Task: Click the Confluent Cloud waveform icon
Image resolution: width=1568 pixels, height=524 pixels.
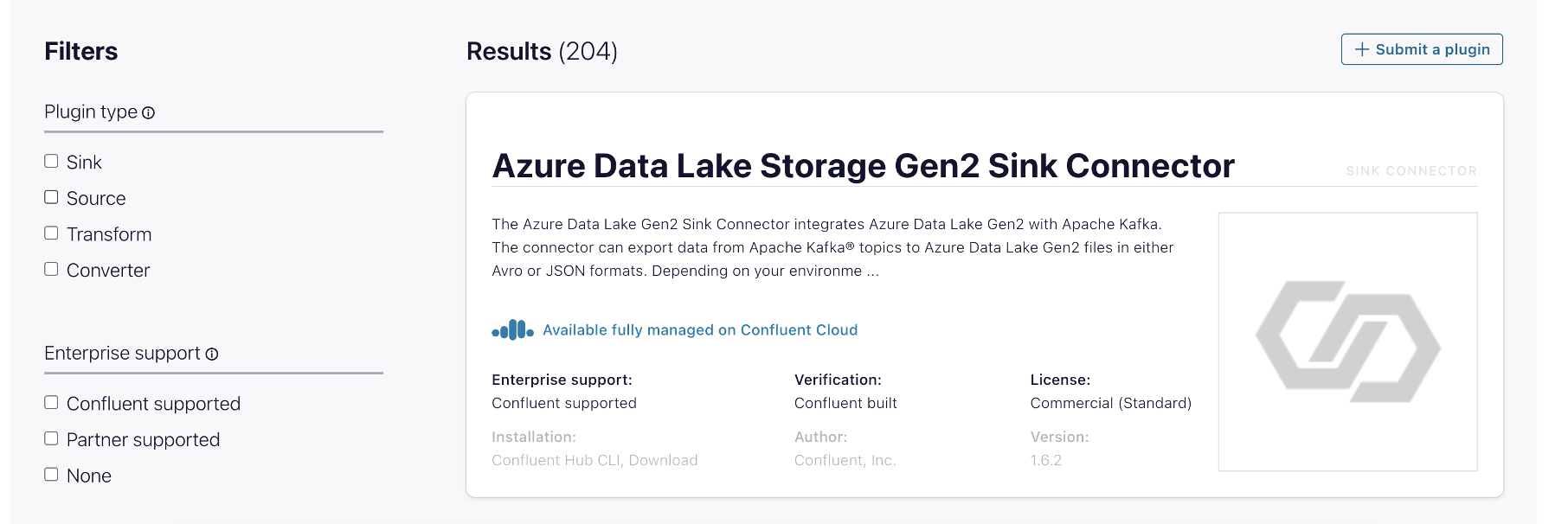Action: [512, 330]
